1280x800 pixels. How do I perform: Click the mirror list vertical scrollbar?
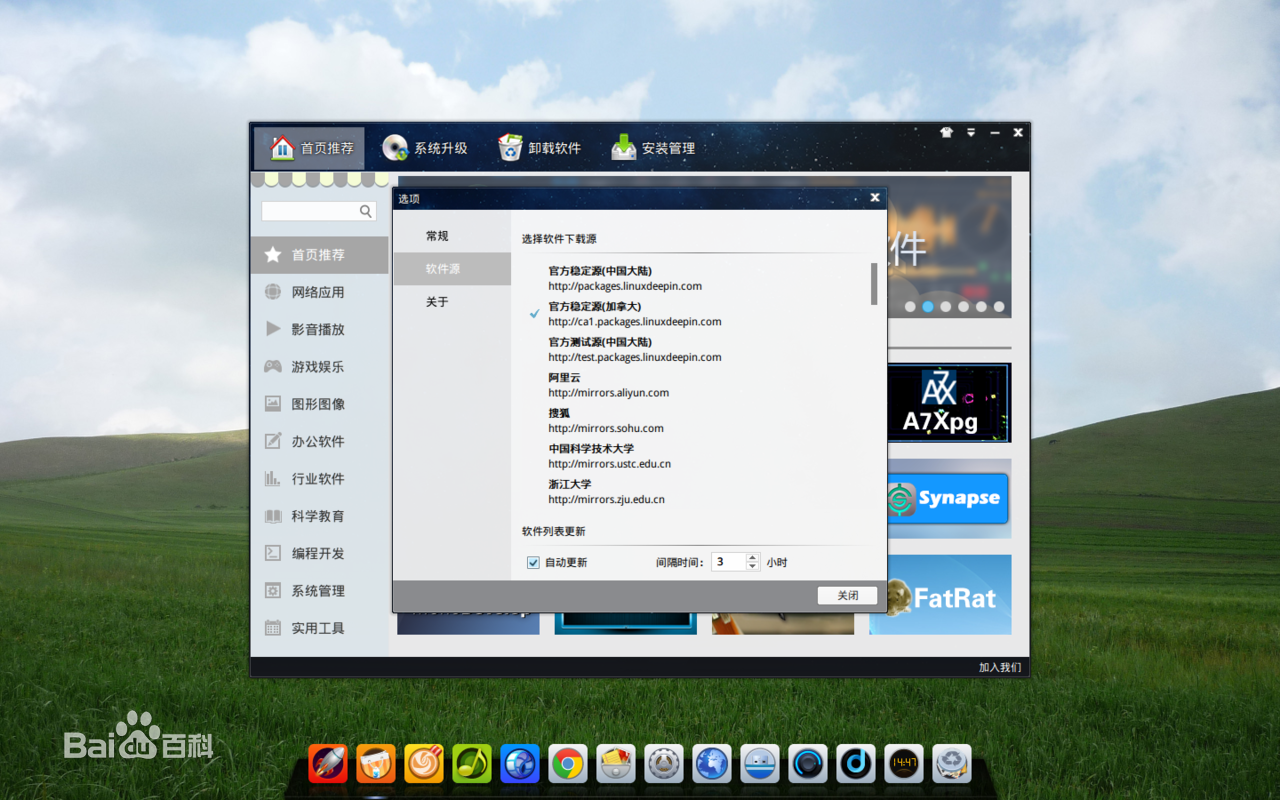(874, 284)
